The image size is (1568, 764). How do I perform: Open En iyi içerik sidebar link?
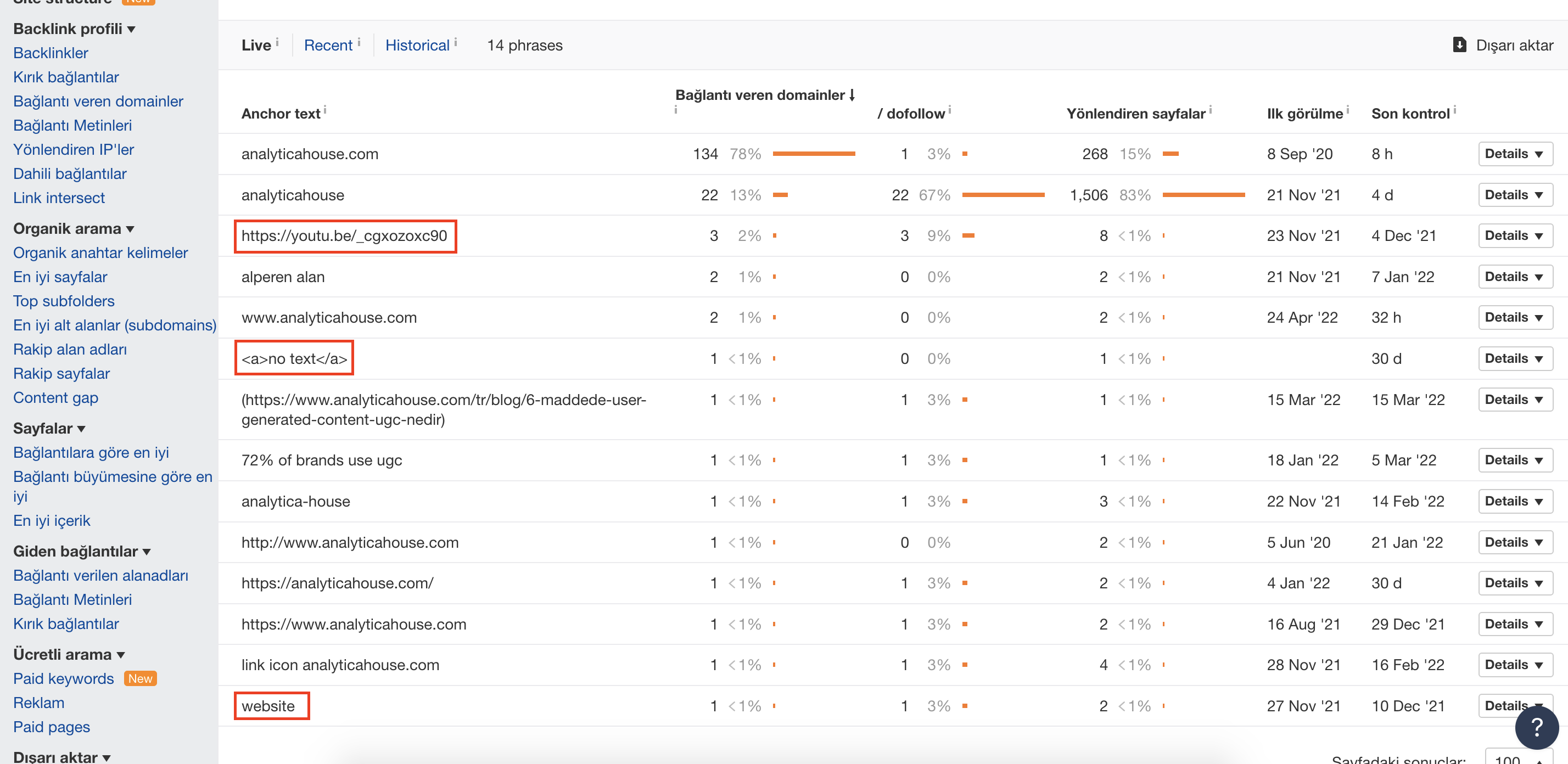pos(52,521)
